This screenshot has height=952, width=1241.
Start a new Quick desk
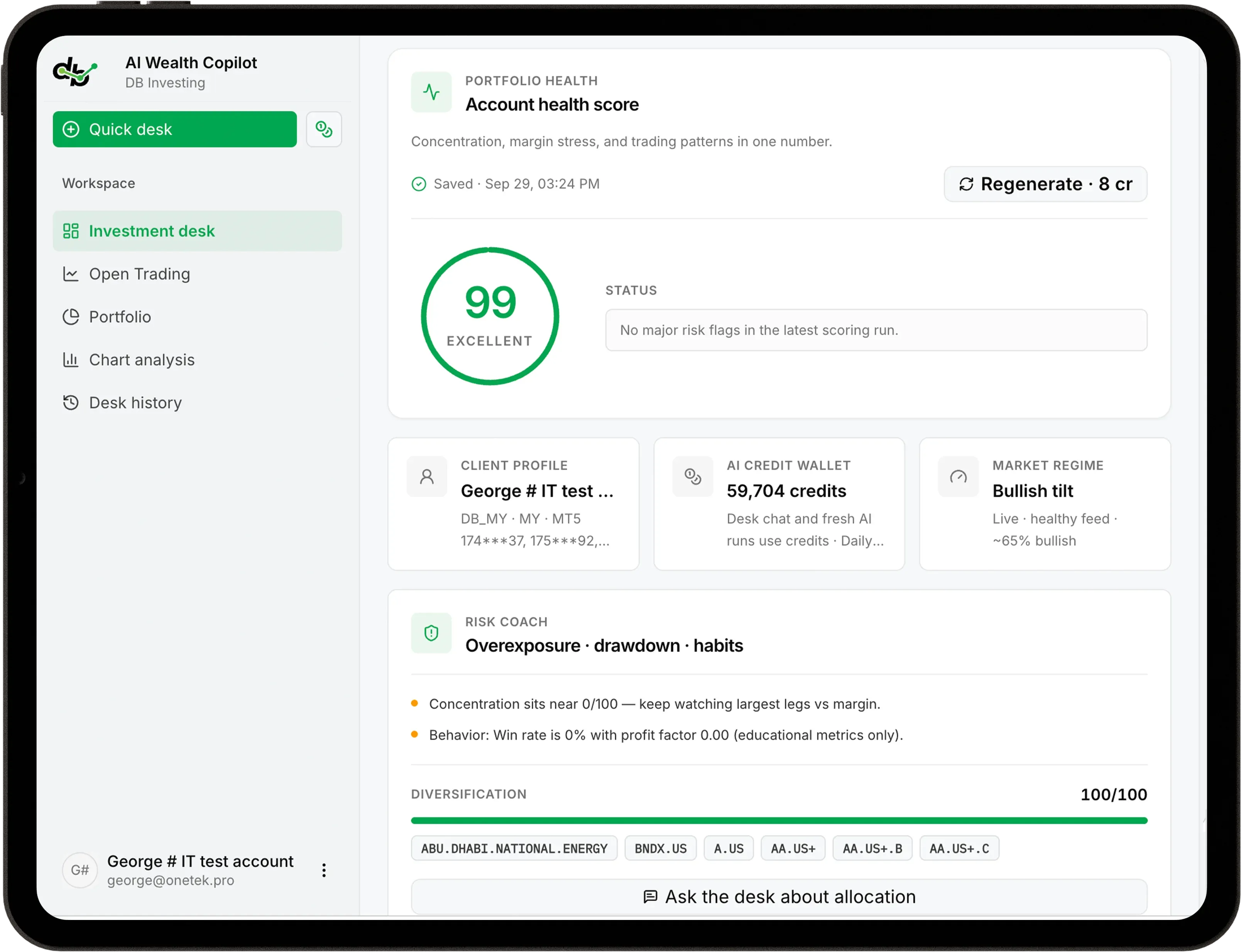pyautogui.click(x=175, y=129)
